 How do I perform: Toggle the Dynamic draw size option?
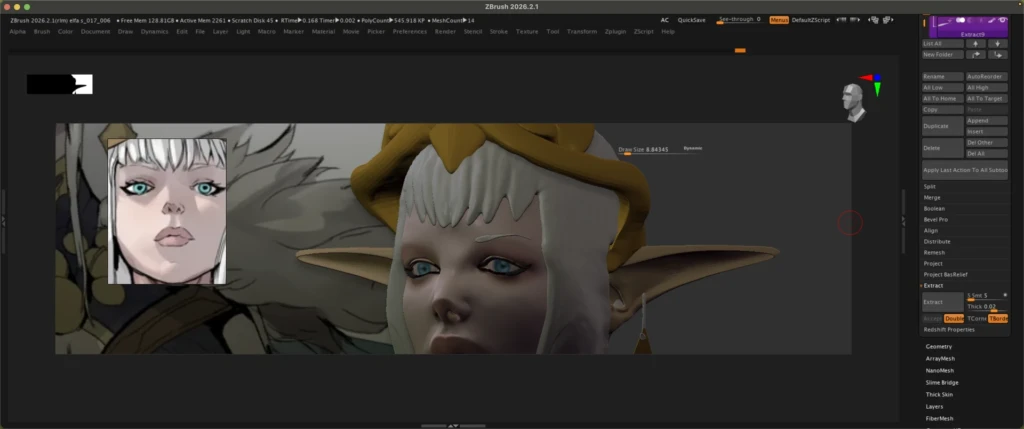pyautogui.click(x=693, y=148)
